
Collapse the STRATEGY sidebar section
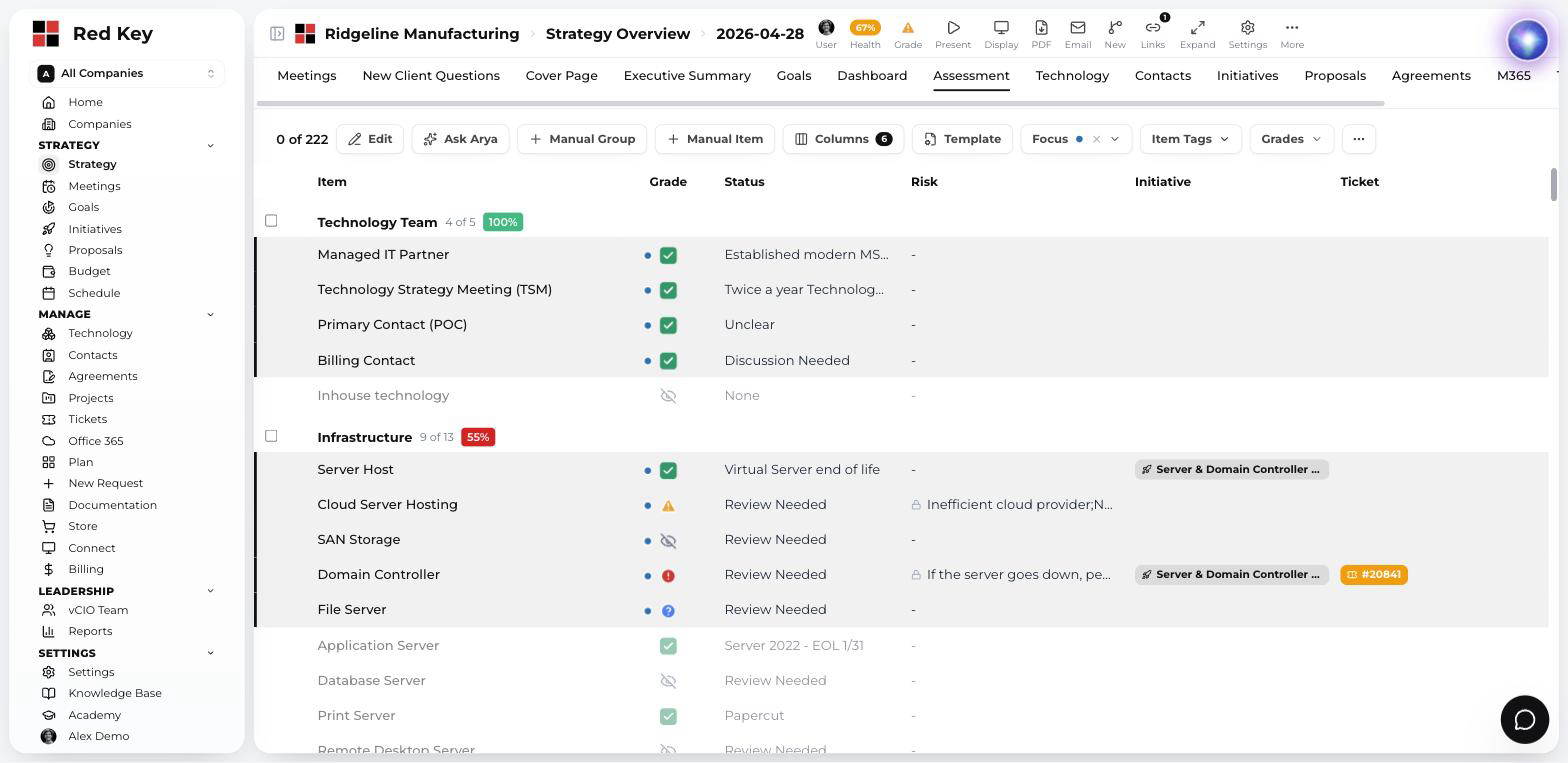tap(210, 145)
